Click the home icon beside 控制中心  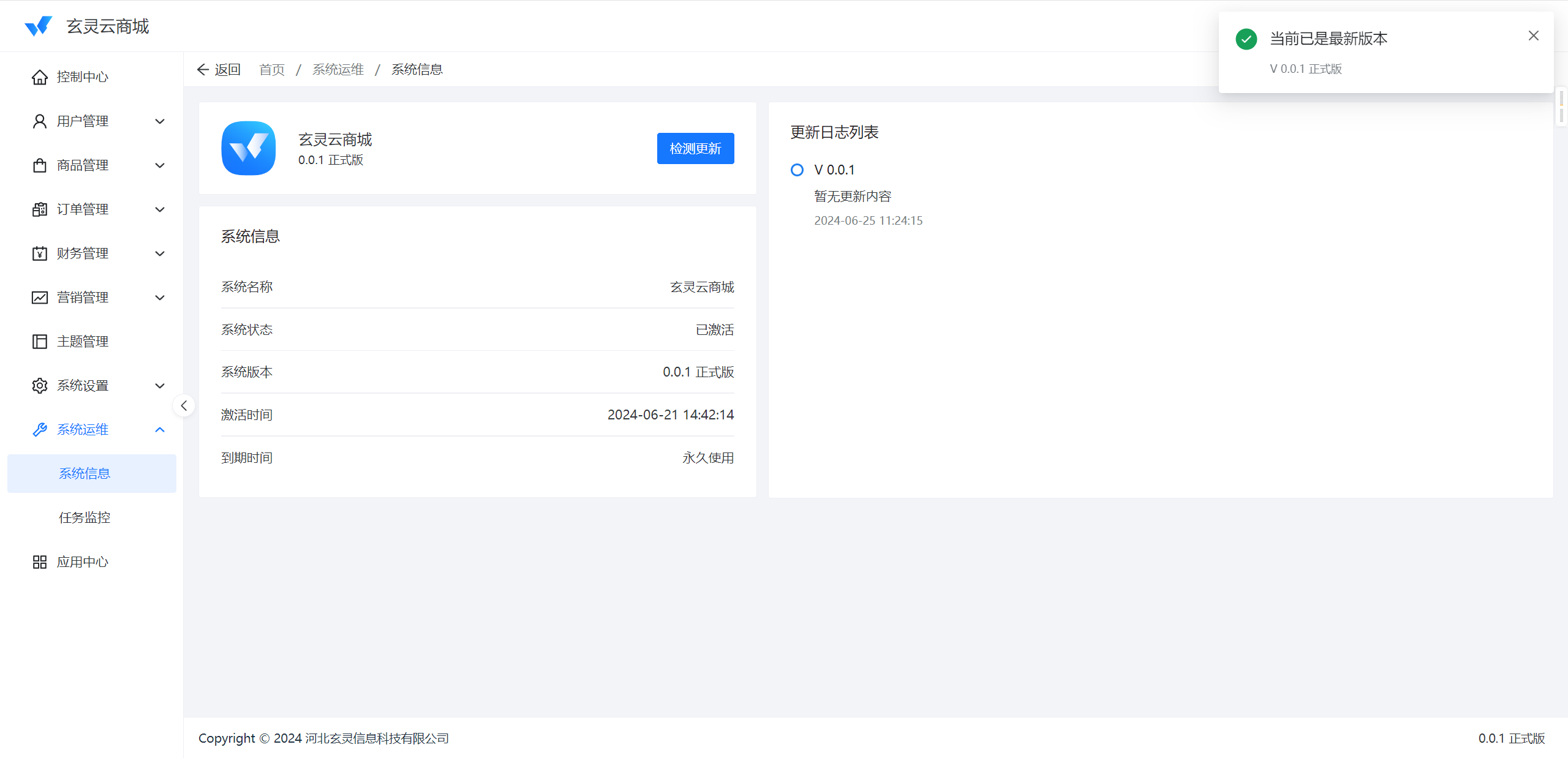pyautogui.click(x=40, y=77)
